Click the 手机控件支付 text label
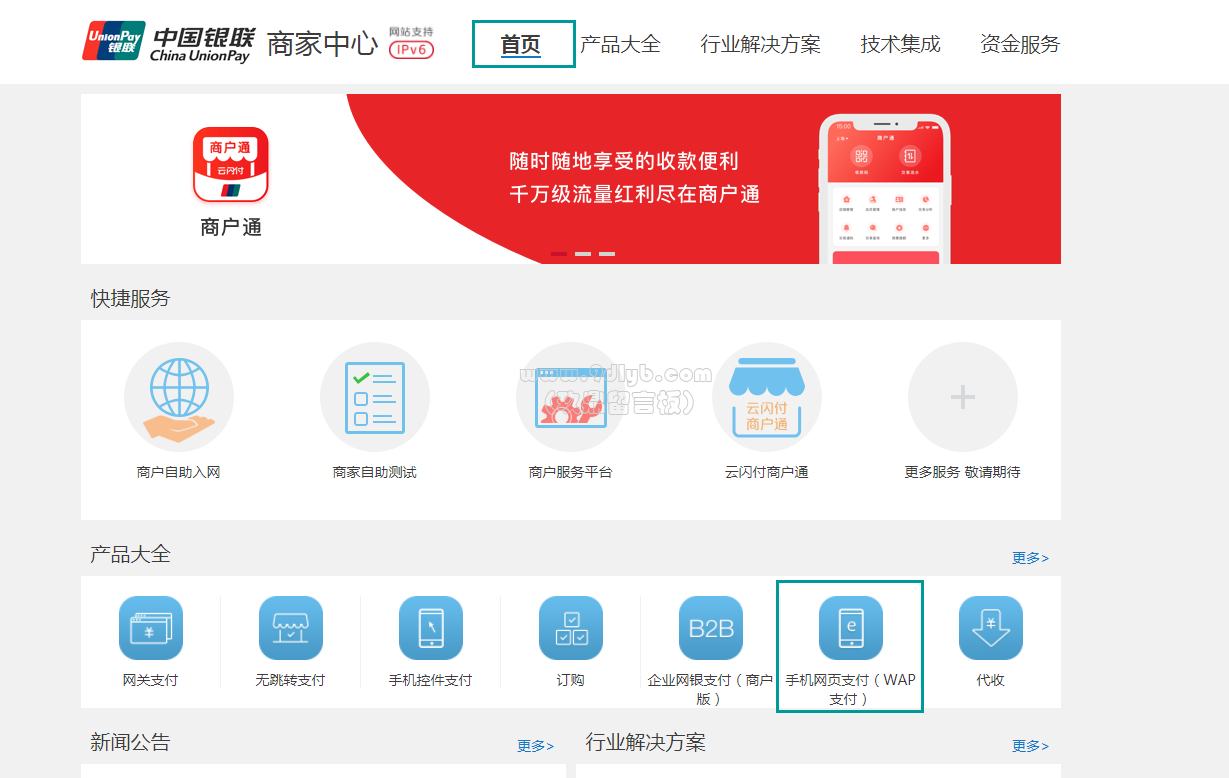The height and width of the screenshot is (778, 1229). pos(431,680)
